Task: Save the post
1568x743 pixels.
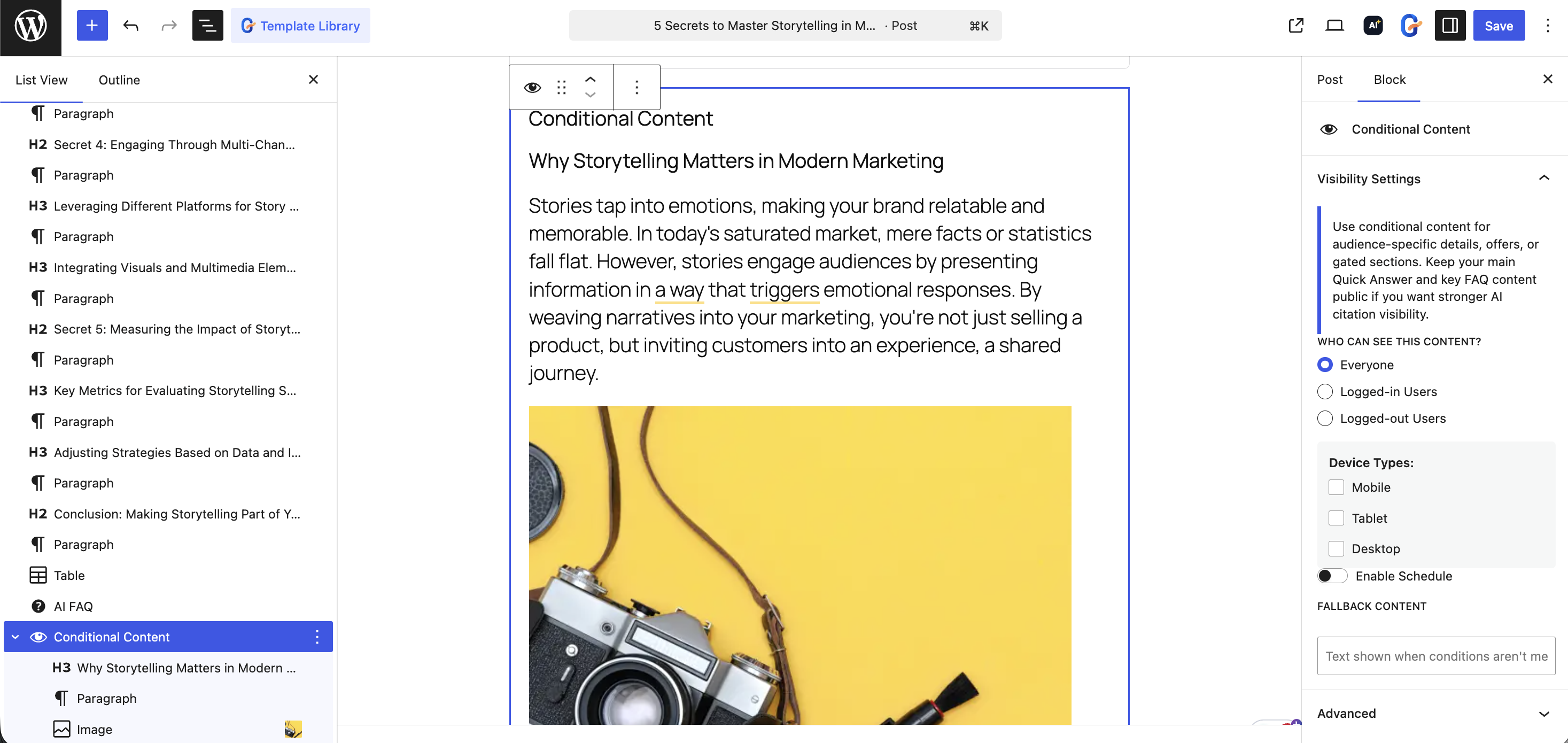Action: pyautogui.click(x=1499, y=26)
